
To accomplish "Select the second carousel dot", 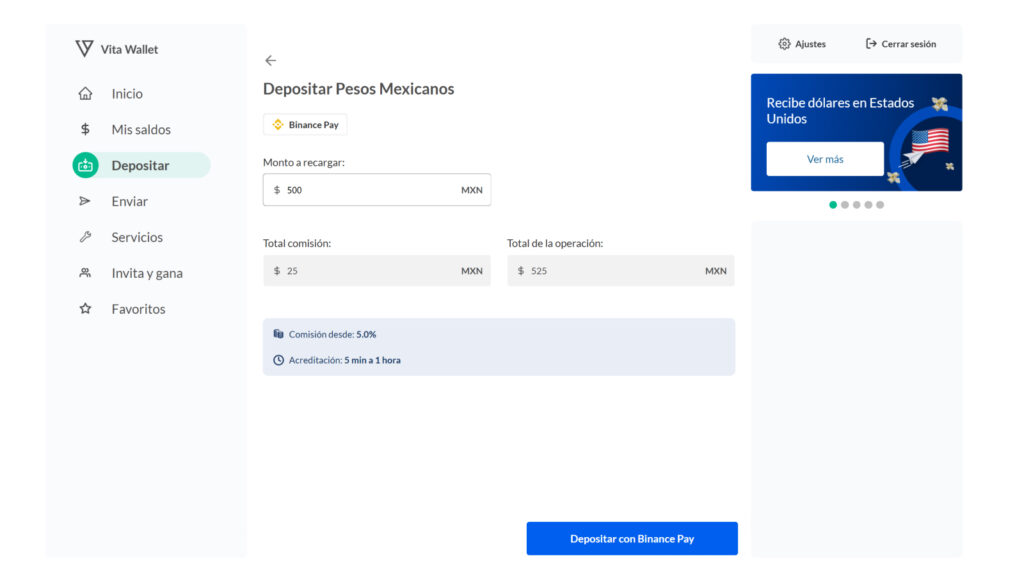I will pyautogui.click(x=845, y=205).
